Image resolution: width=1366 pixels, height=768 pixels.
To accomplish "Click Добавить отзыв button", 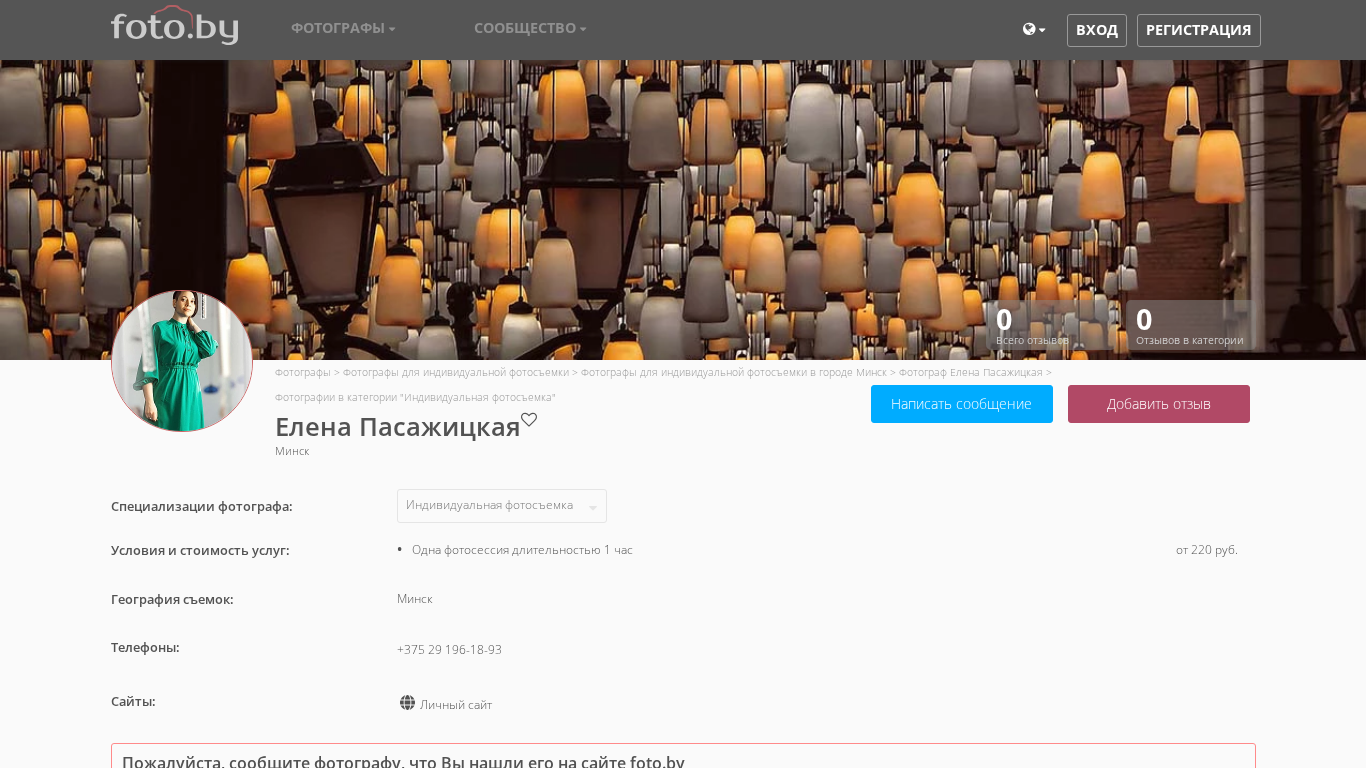I will pos(1158,404).
